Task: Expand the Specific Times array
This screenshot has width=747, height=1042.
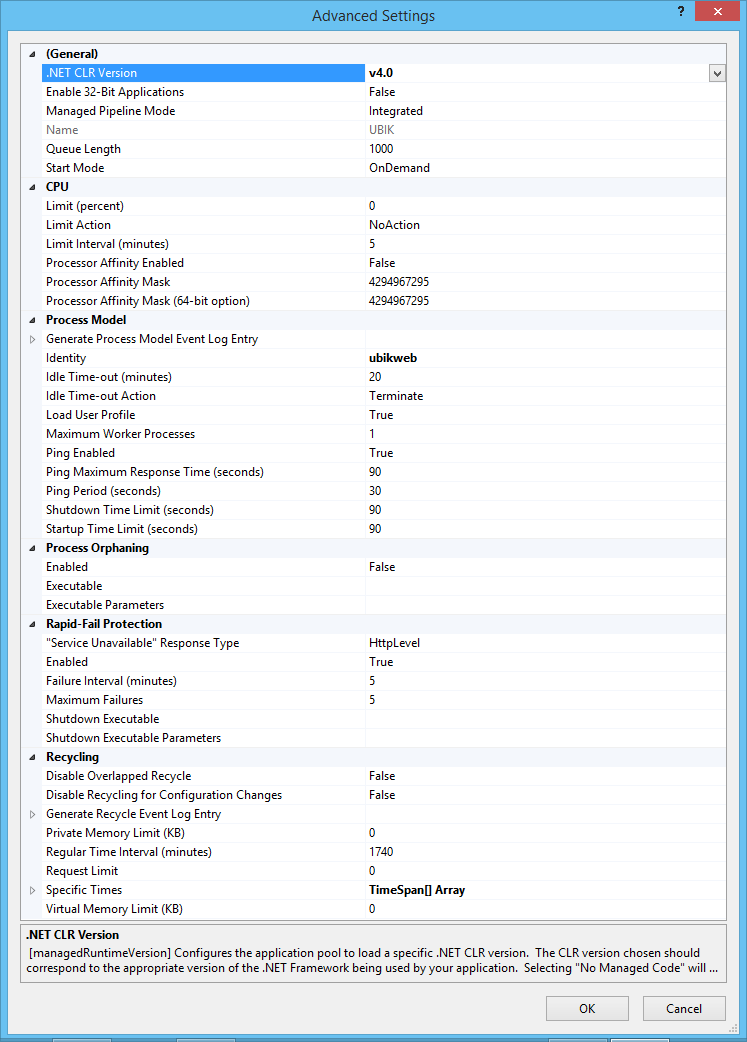Action: (32, 890)
